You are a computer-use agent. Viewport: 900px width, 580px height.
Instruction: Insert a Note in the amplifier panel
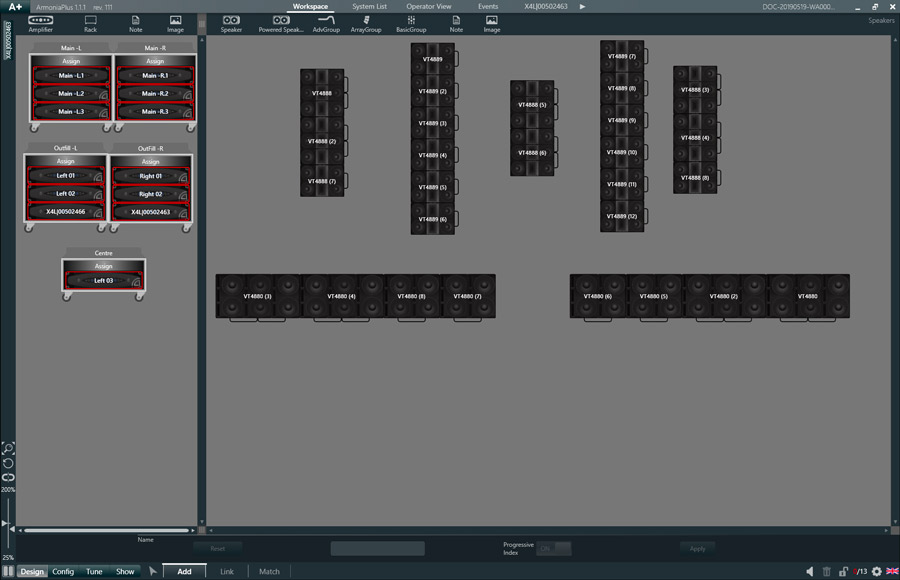(135, 24)
